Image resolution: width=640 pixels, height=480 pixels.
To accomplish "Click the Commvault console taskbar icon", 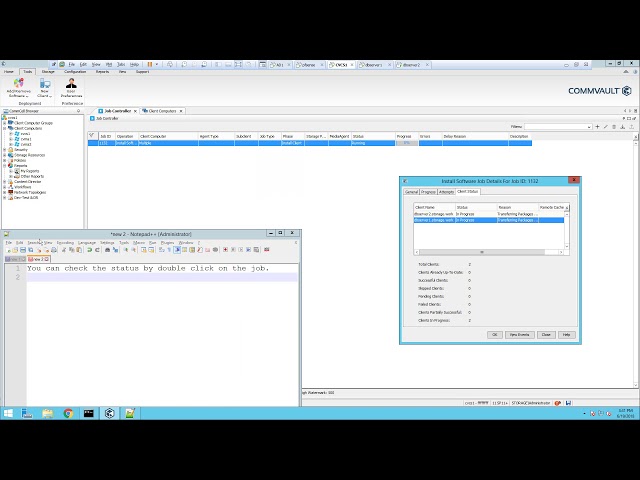I will pos(109,413).
